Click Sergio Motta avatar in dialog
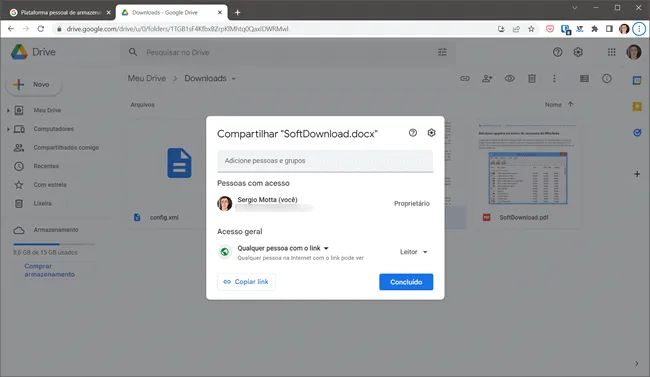 click(225, 204)
